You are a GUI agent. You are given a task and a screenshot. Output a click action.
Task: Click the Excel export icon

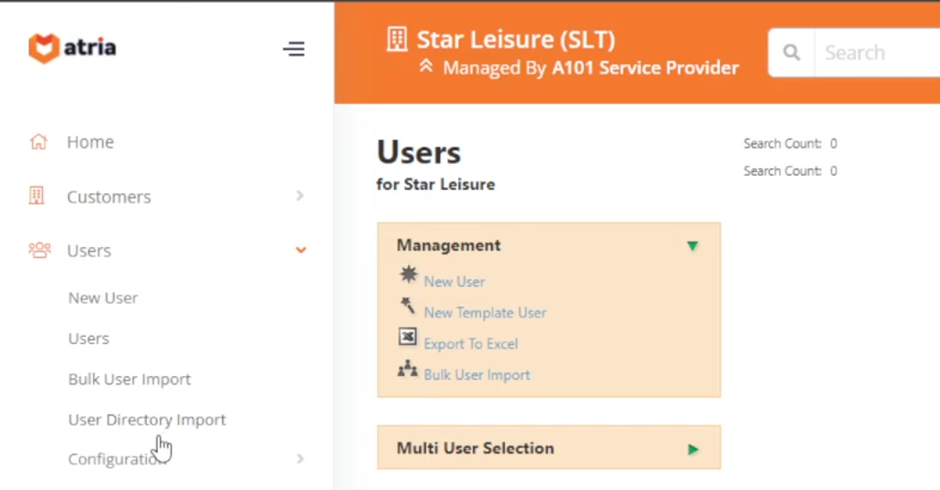(408, 336)
